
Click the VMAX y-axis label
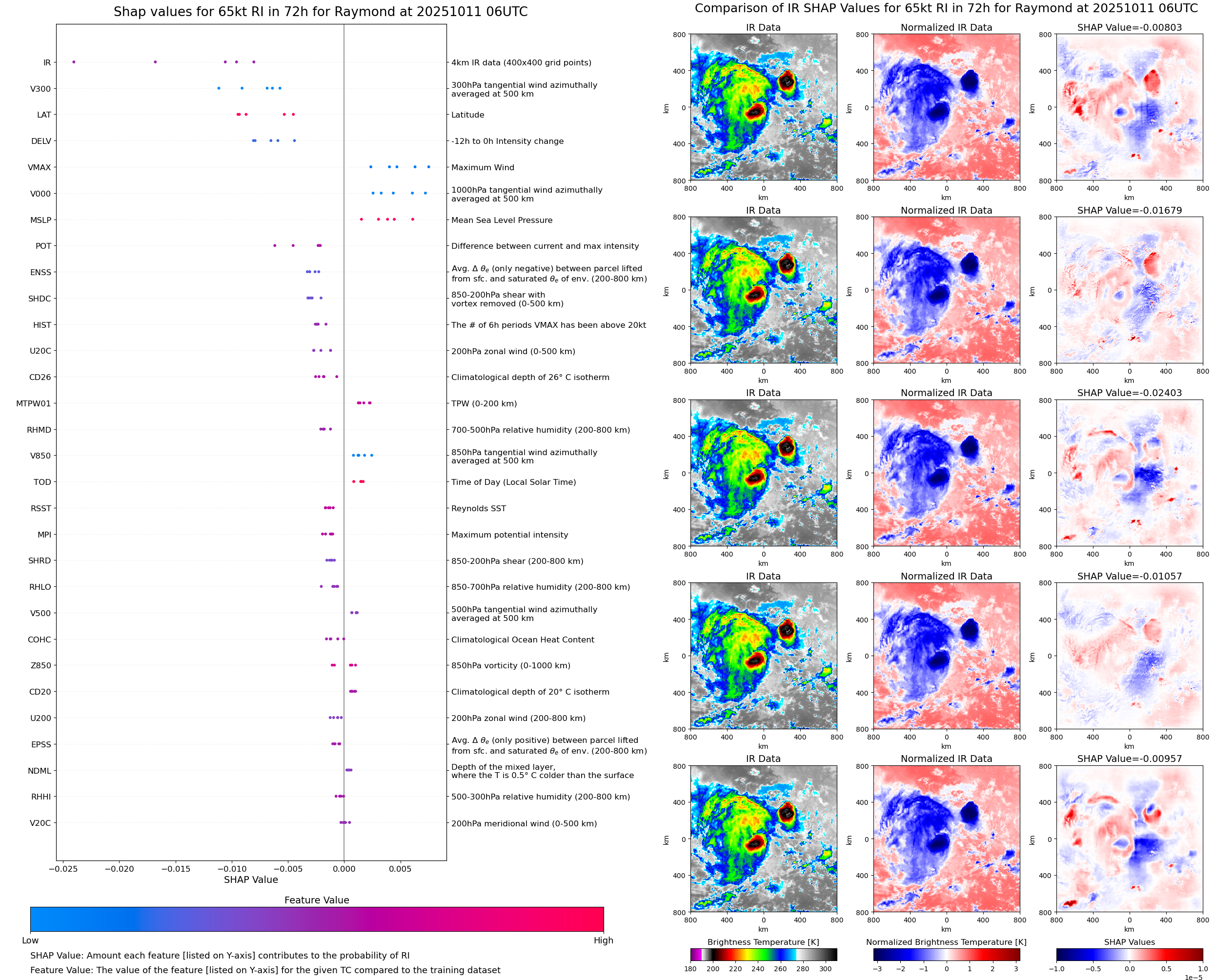40,168
